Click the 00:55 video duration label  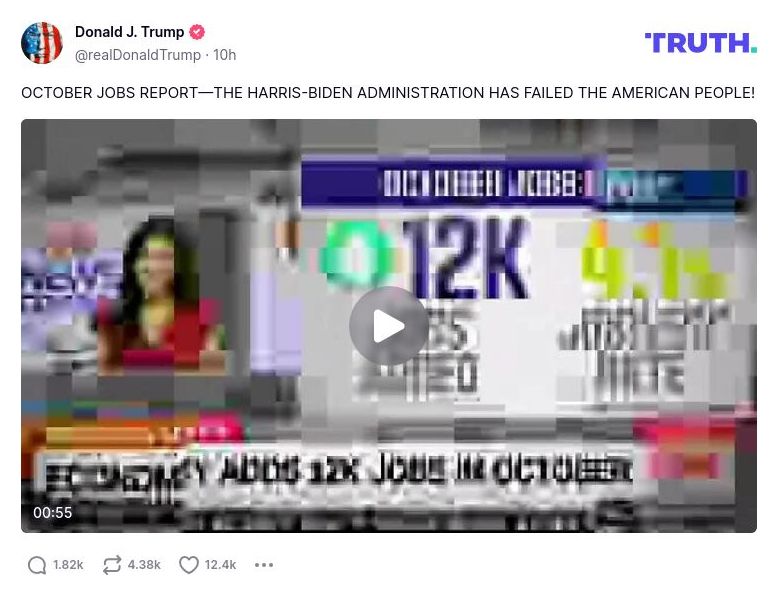coord(53,513)
